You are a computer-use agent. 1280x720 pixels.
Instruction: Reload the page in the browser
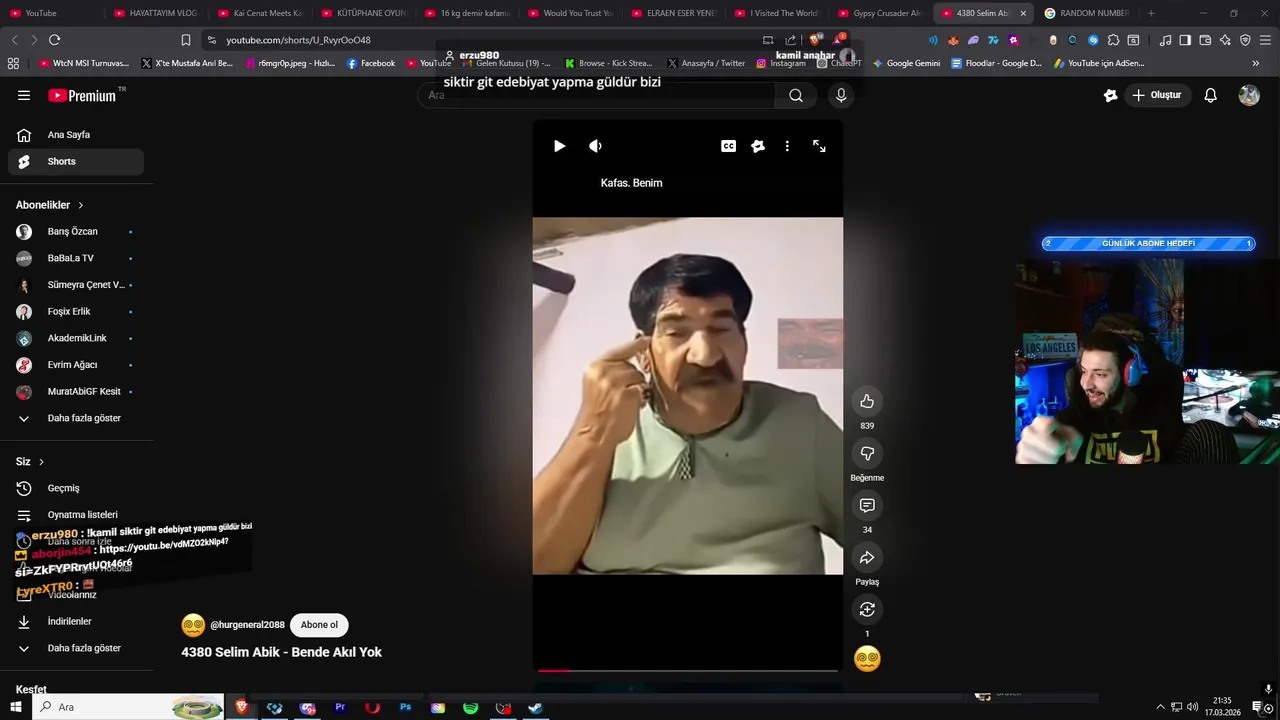(54, 40)
